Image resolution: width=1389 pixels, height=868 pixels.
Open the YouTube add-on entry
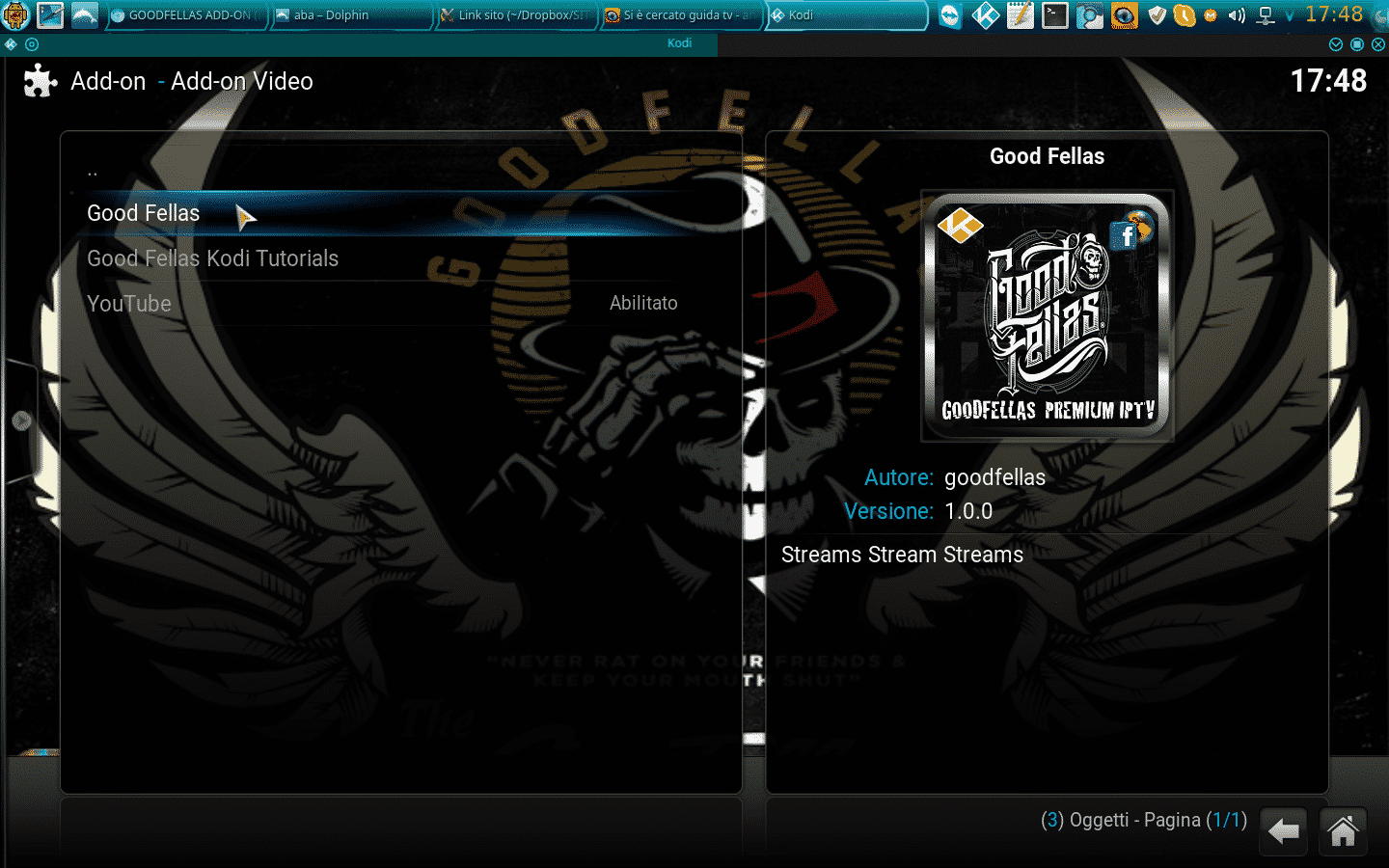tap(400, 304)
